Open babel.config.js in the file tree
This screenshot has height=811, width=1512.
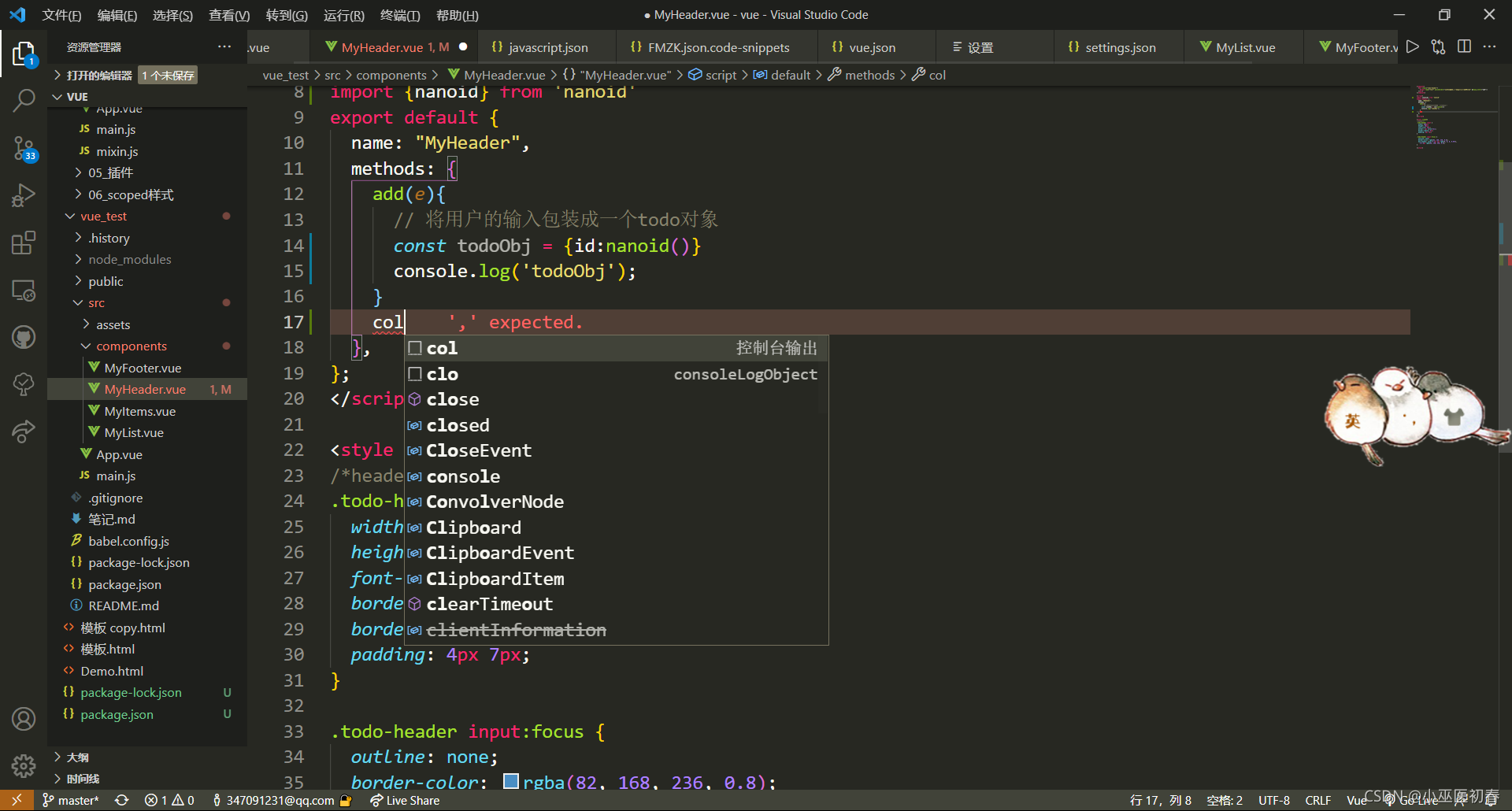coord(128,541)
